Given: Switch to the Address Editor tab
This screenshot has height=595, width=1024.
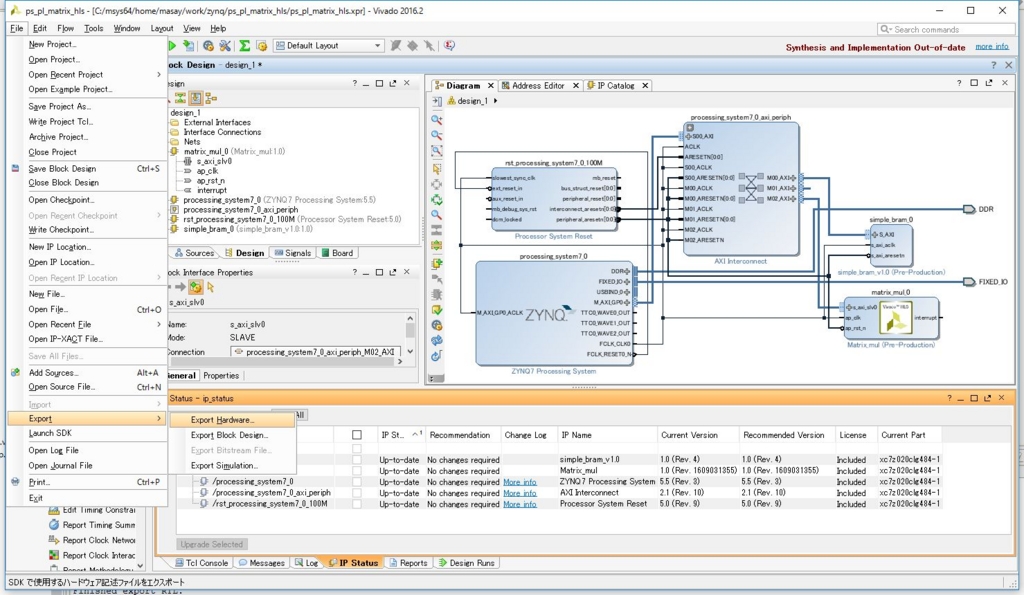Looking at the screenshot, I should (x=538, y=86).
